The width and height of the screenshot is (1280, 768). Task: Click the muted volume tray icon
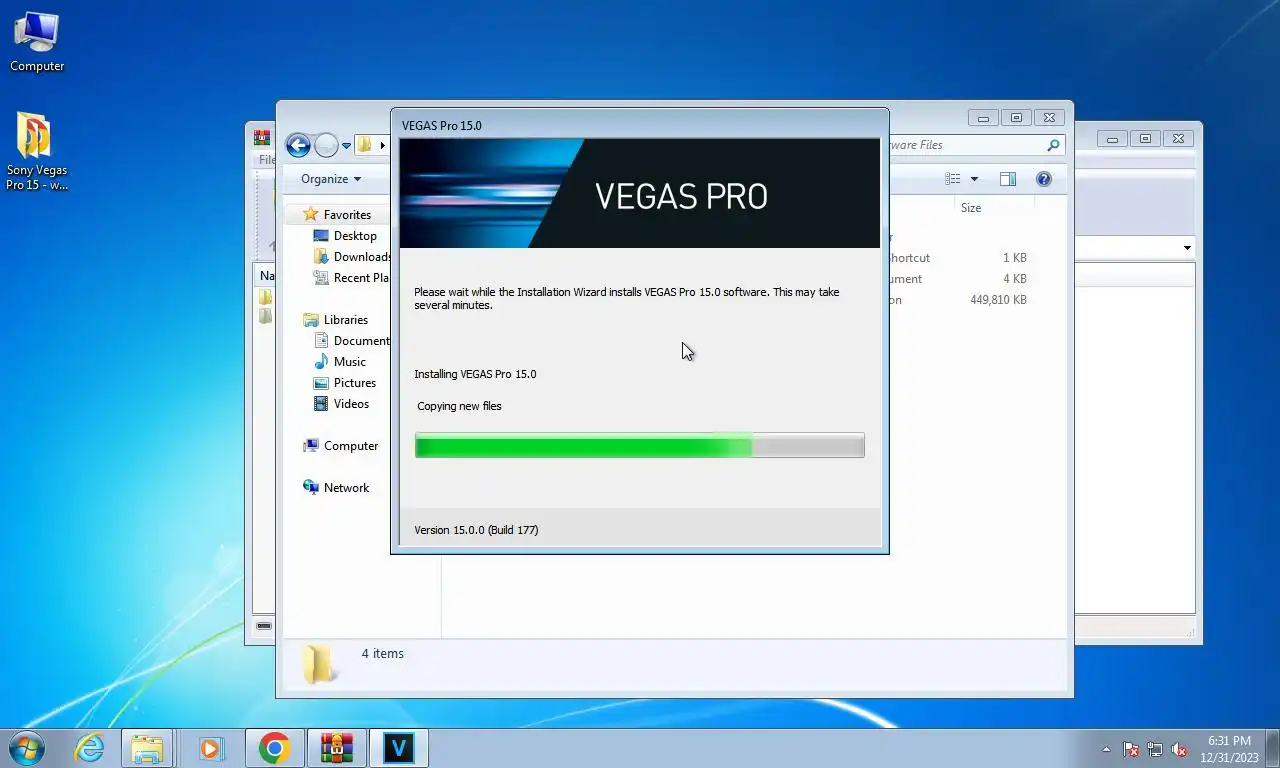point(1179,749)
